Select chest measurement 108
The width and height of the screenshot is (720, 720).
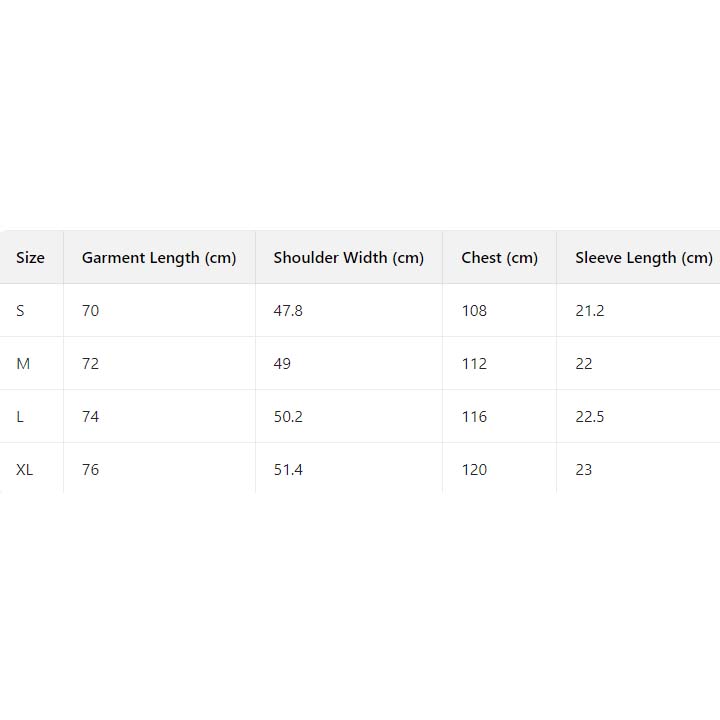[x=474, y=311]
